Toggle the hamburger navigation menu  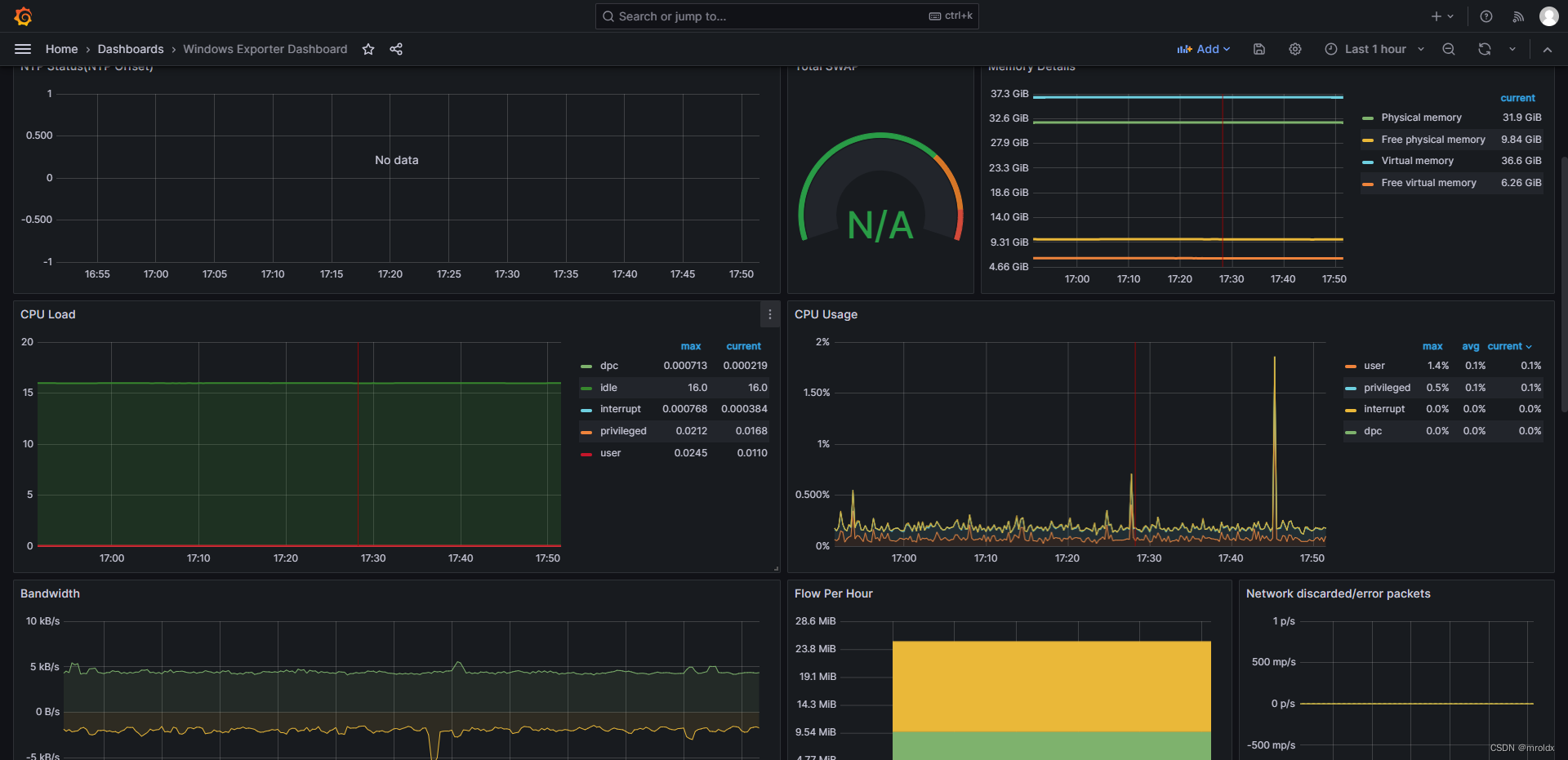[23, 49]
